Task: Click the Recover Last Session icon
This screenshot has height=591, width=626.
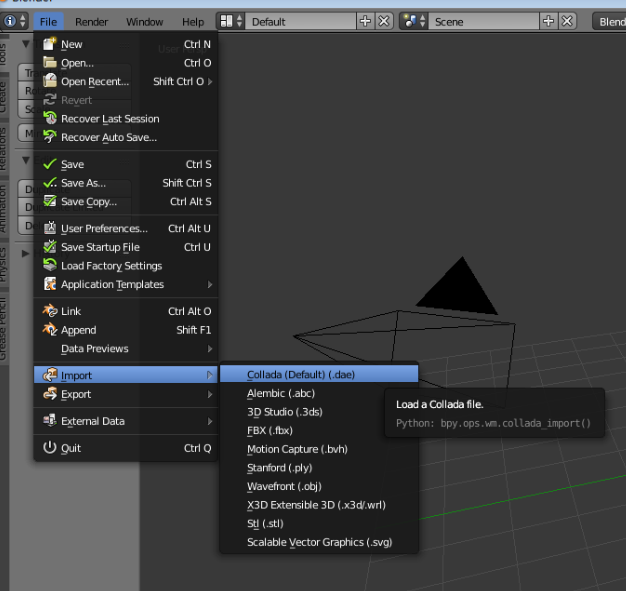Action: [50, 118]
